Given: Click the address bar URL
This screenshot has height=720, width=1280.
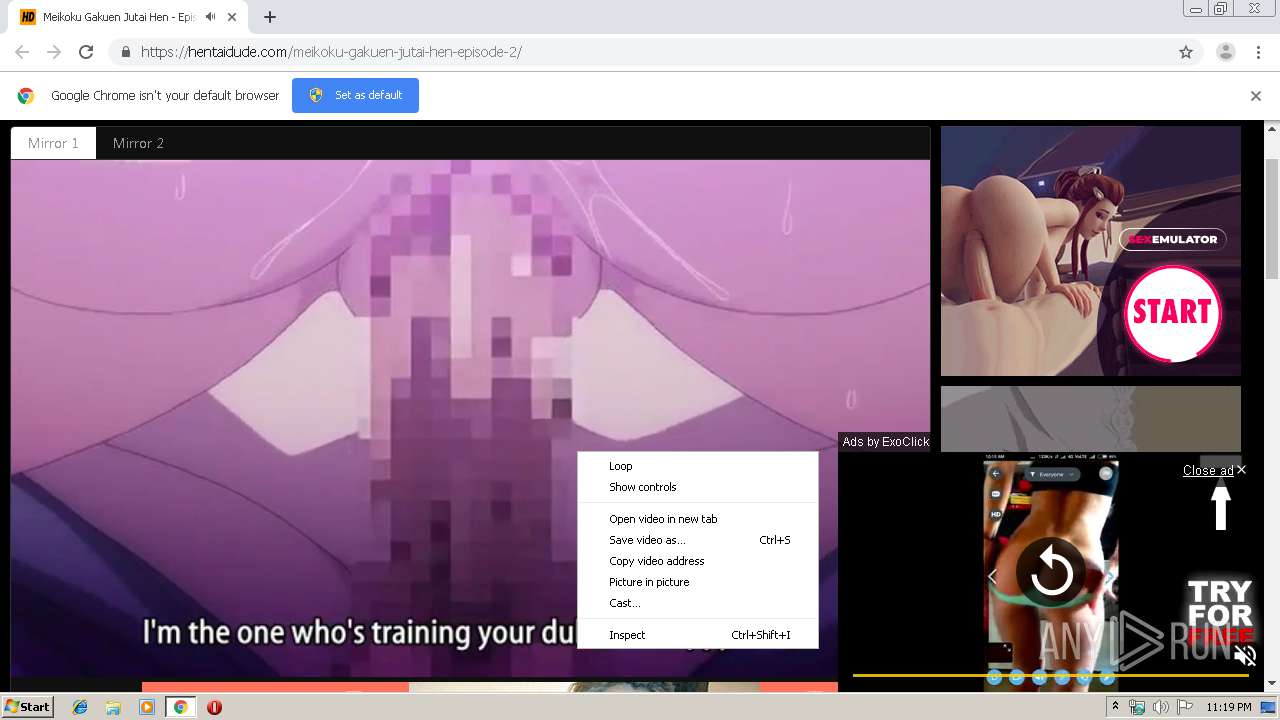Looking at the screenshot, I should click(x=331, y=52).
